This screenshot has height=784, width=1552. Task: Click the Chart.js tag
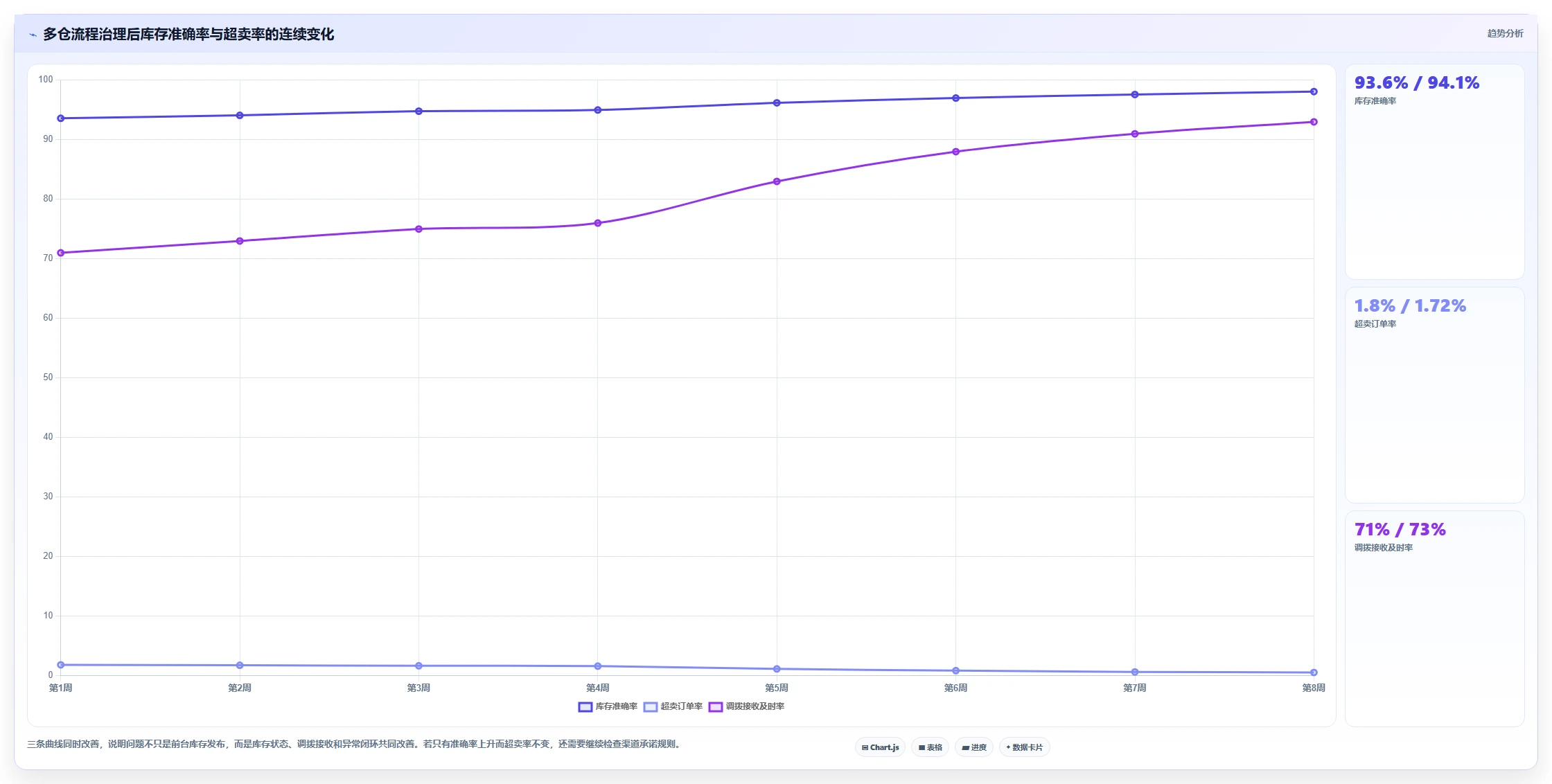(x=880, y=747)
